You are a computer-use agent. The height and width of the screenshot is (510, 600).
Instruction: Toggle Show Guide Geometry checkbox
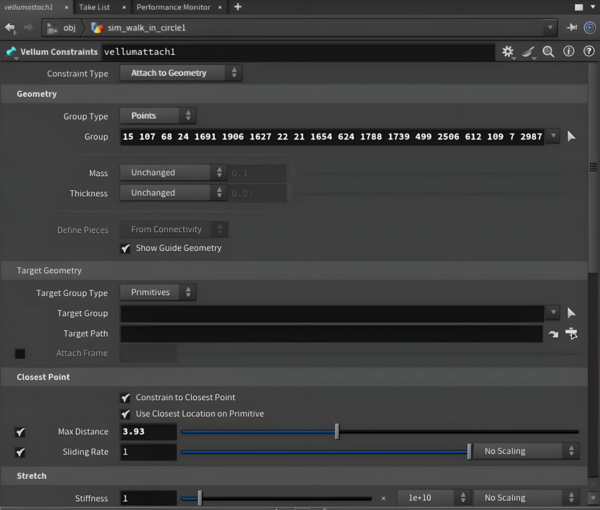[125, 248]
